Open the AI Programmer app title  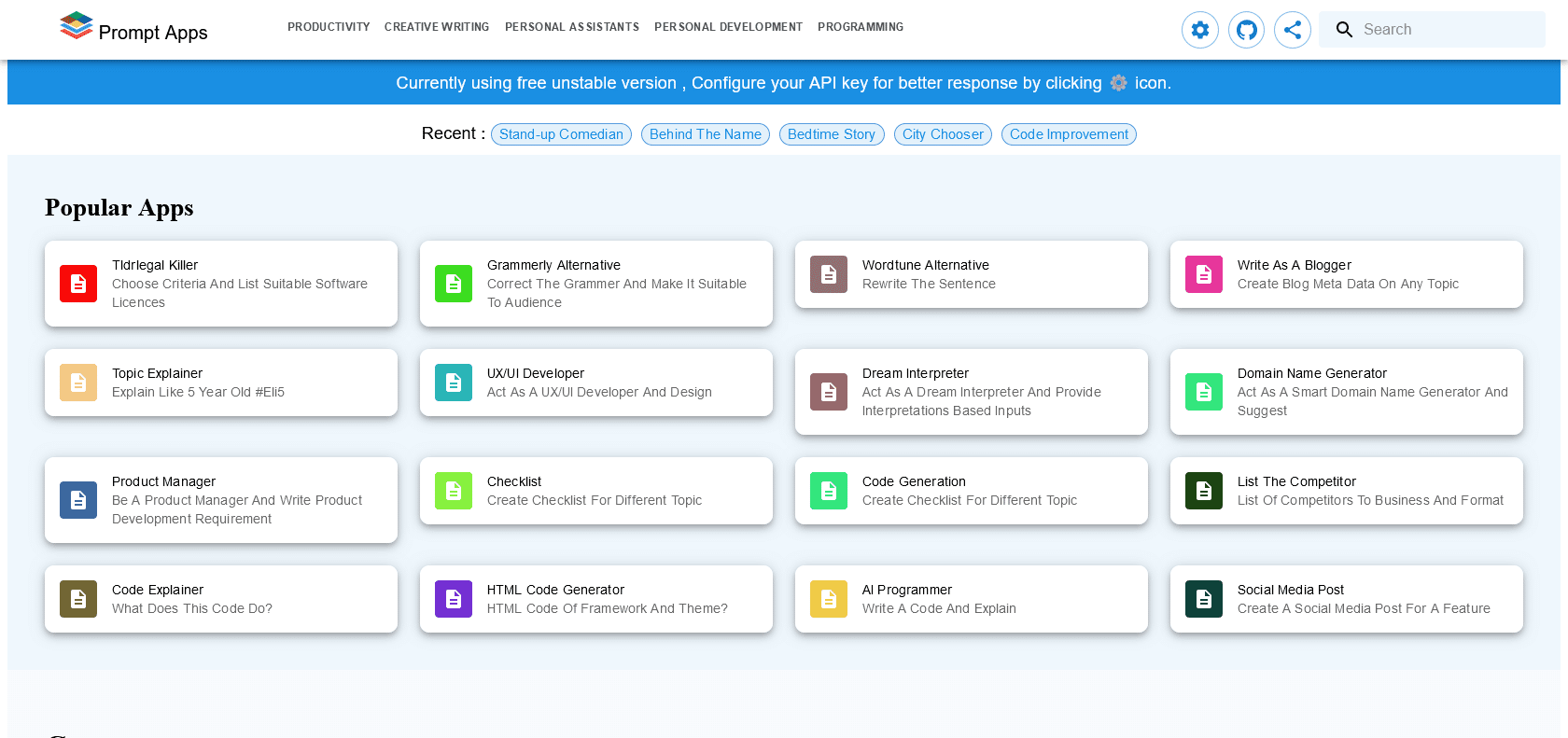coord(907,590)
